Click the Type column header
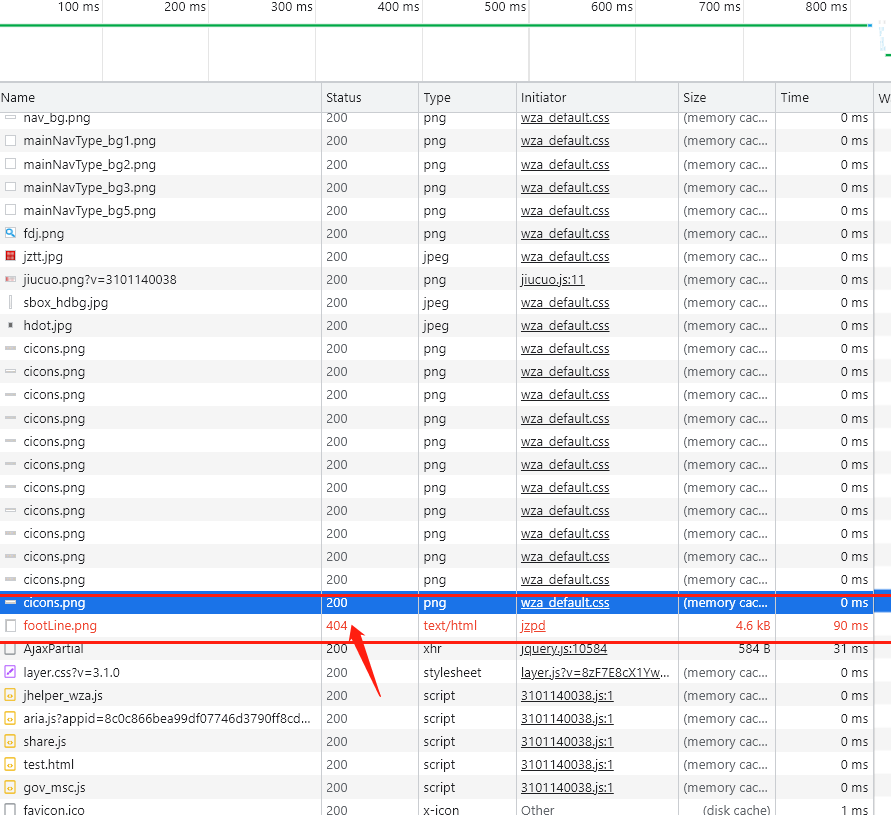This screenshot has height=815, width=891. pyautogui.click(x=437, y=98)
